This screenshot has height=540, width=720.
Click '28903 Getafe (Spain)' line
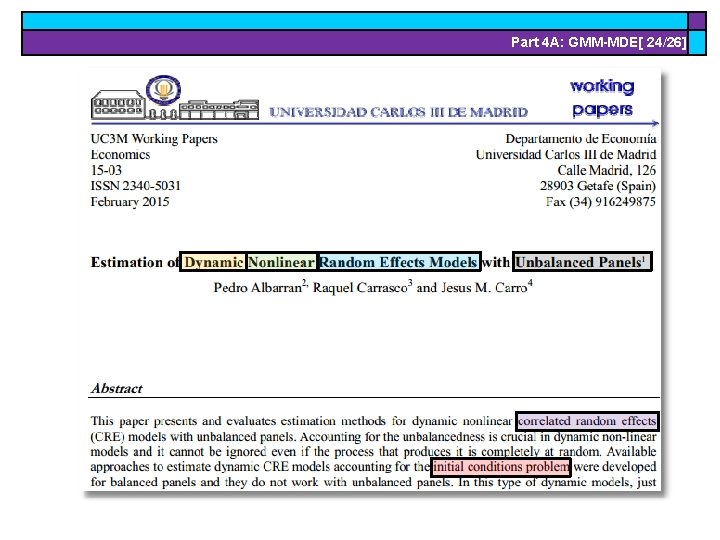[x=598, y=186]
